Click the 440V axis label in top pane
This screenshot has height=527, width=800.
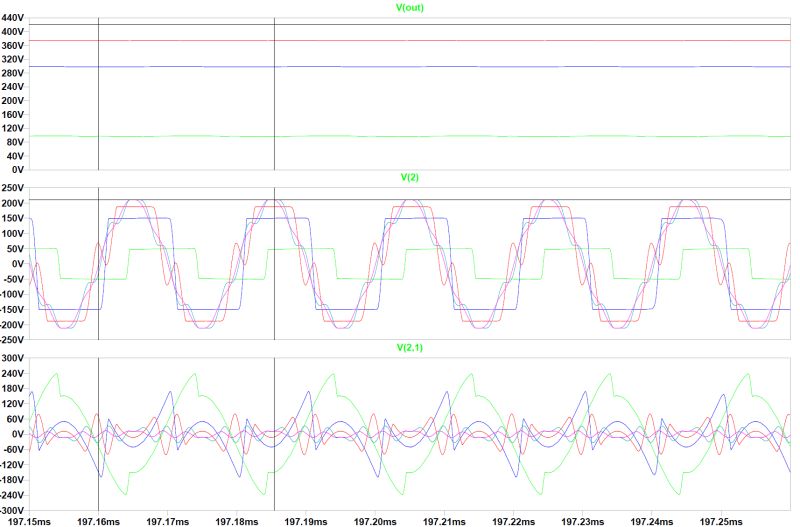tap(13, 18)
